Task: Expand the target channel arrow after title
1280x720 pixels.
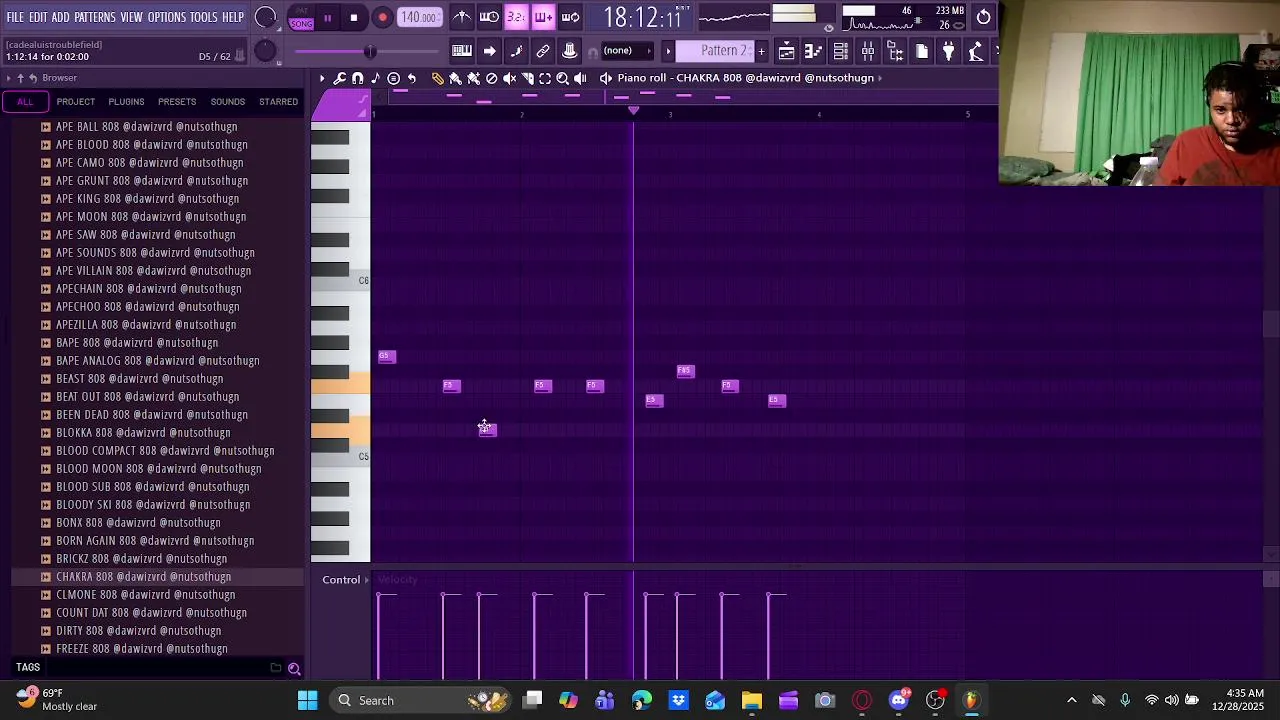Action: click(880, 78)
